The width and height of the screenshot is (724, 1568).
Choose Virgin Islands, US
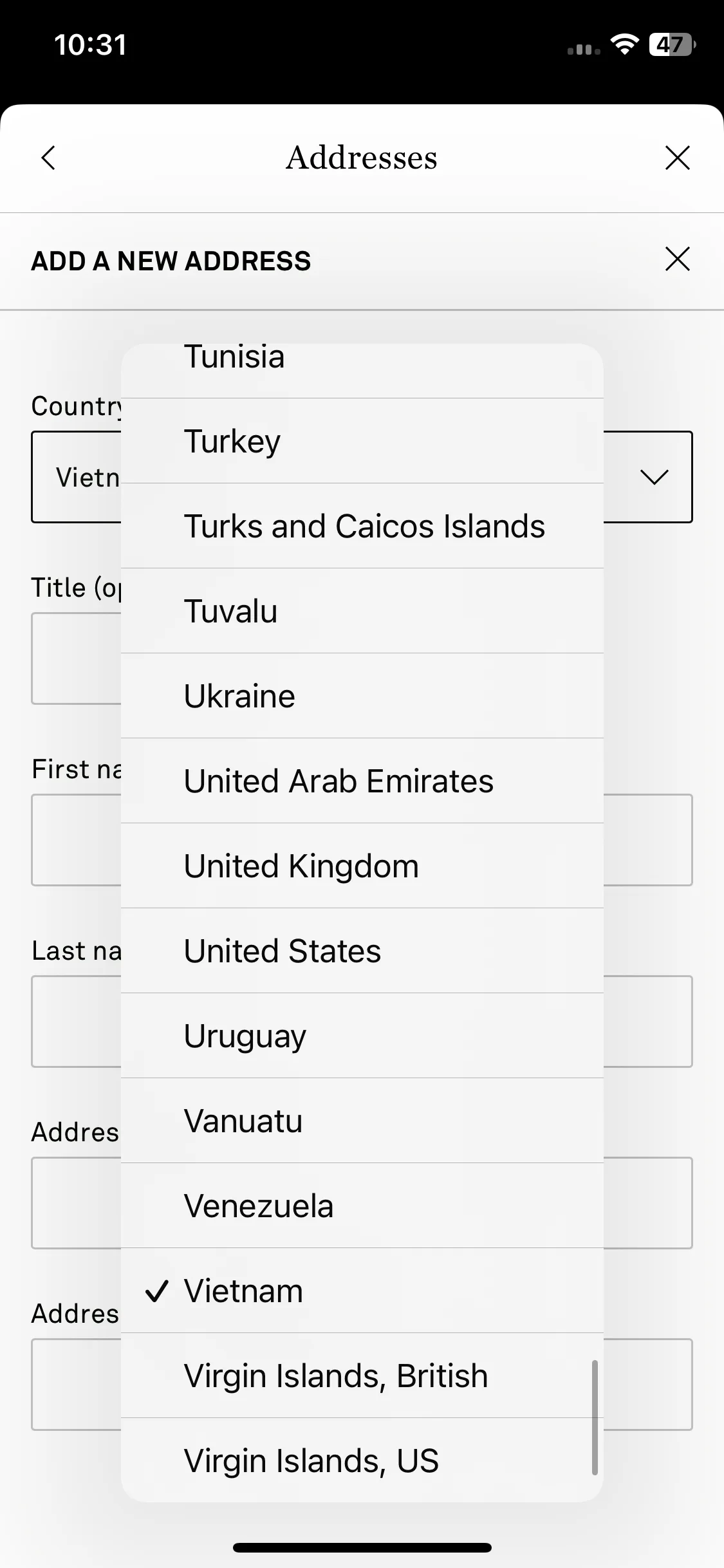coord(362,1461)
